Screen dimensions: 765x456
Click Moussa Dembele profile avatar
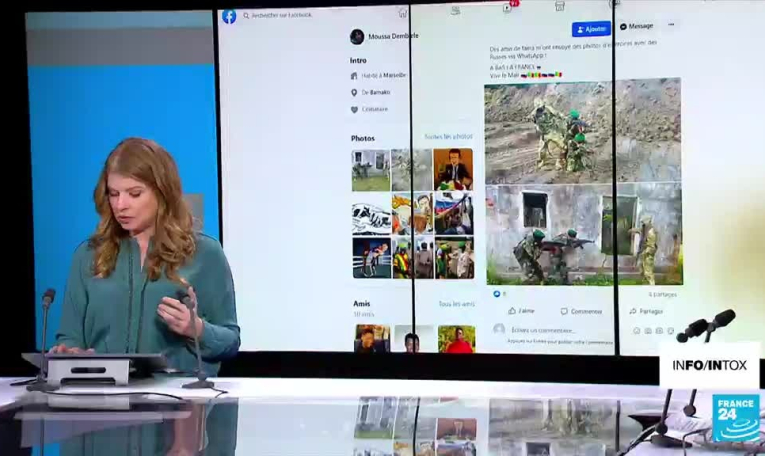(357, 37)
